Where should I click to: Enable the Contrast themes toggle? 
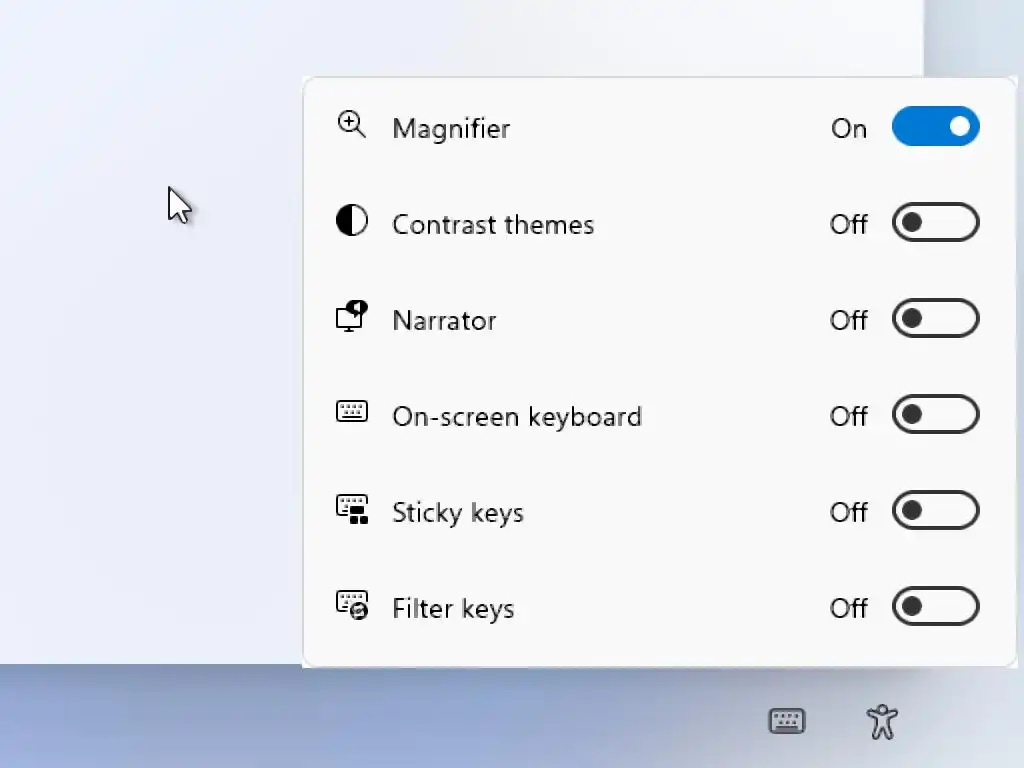pos(935,222)
